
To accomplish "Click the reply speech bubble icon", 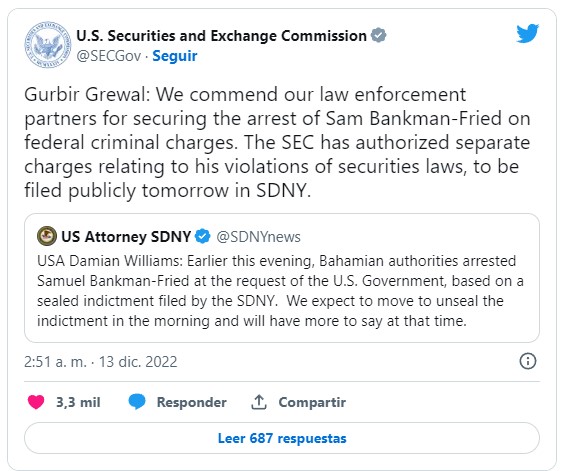I will (137, 402).
